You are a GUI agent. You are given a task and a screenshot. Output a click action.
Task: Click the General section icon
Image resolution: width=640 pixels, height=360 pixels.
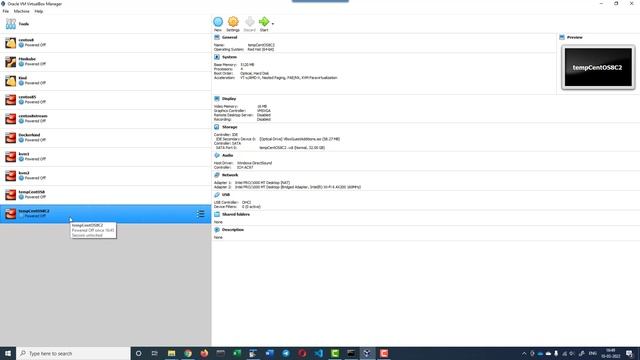217,37
